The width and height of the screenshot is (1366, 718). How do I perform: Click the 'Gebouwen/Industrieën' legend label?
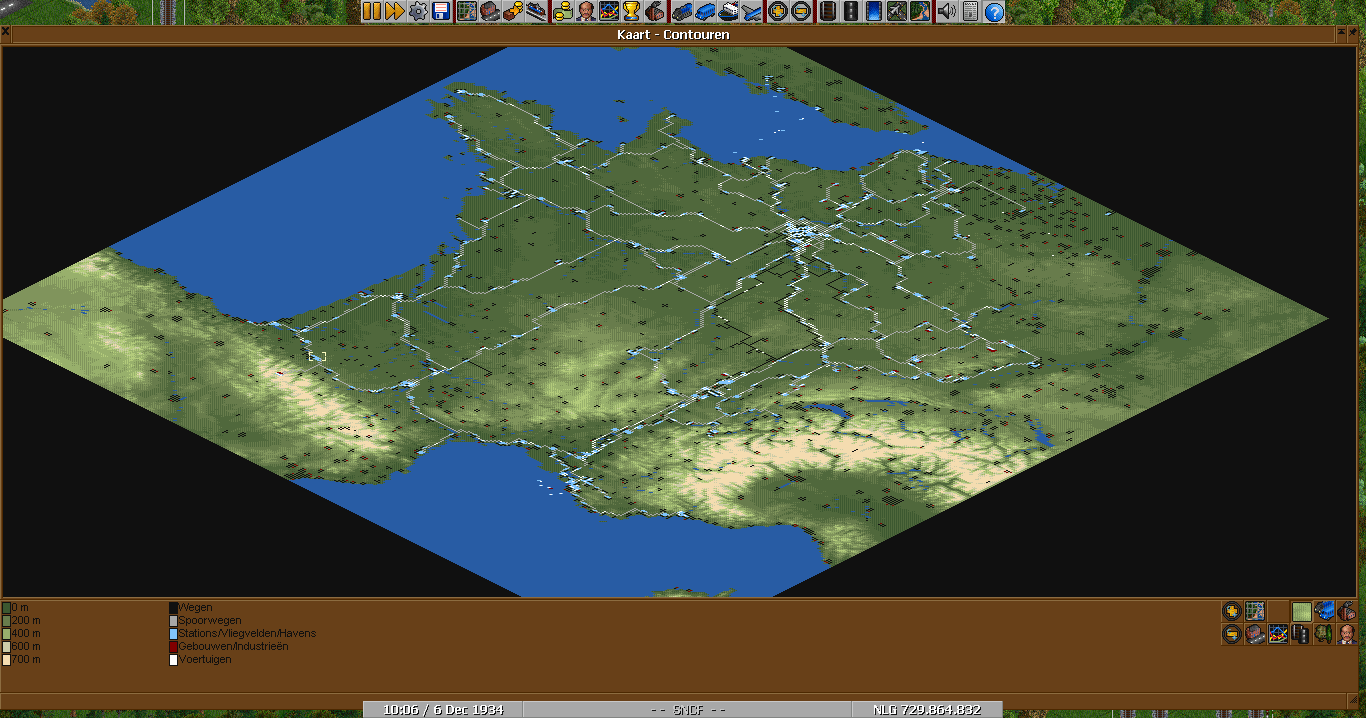click(x=233, y=646)
